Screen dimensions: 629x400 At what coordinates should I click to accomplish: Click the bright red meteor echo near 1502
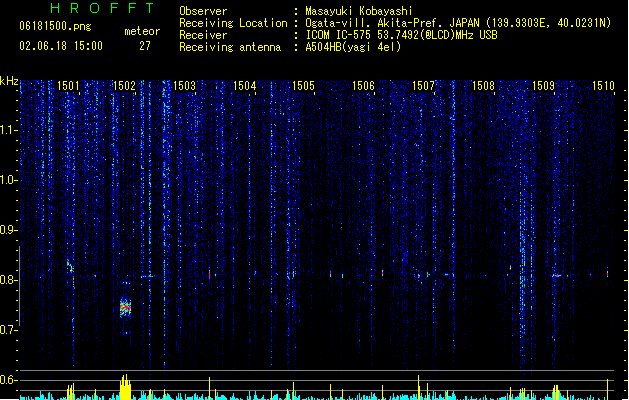(126, 308)
